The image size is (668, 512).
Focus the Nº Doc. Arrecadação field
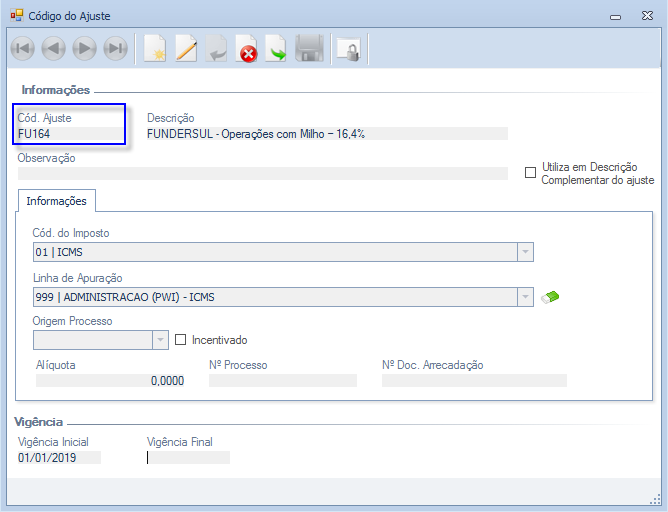[x=474, y=380]
